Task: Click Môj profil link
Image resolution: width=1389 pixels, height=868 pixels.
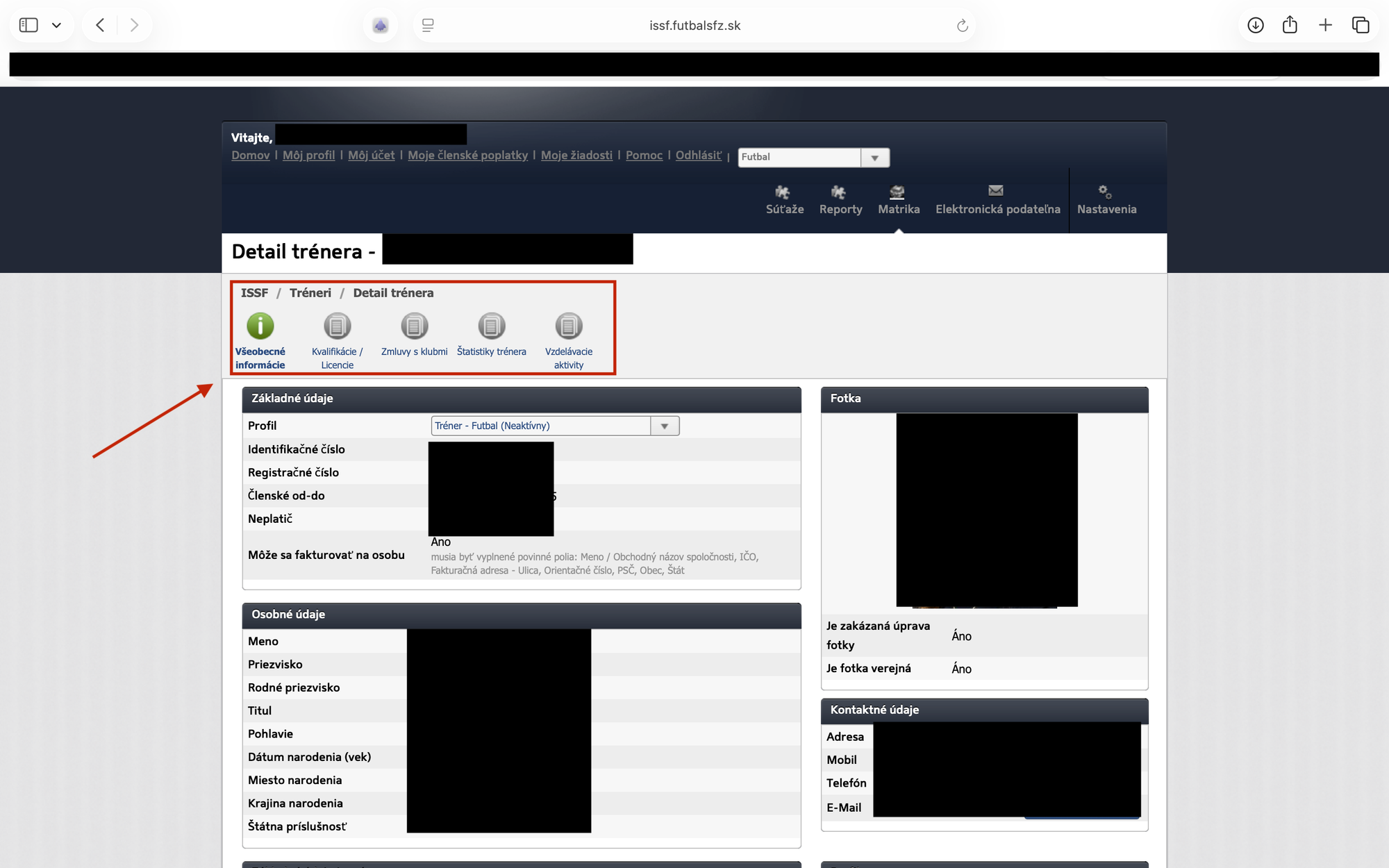Action: 308,156
